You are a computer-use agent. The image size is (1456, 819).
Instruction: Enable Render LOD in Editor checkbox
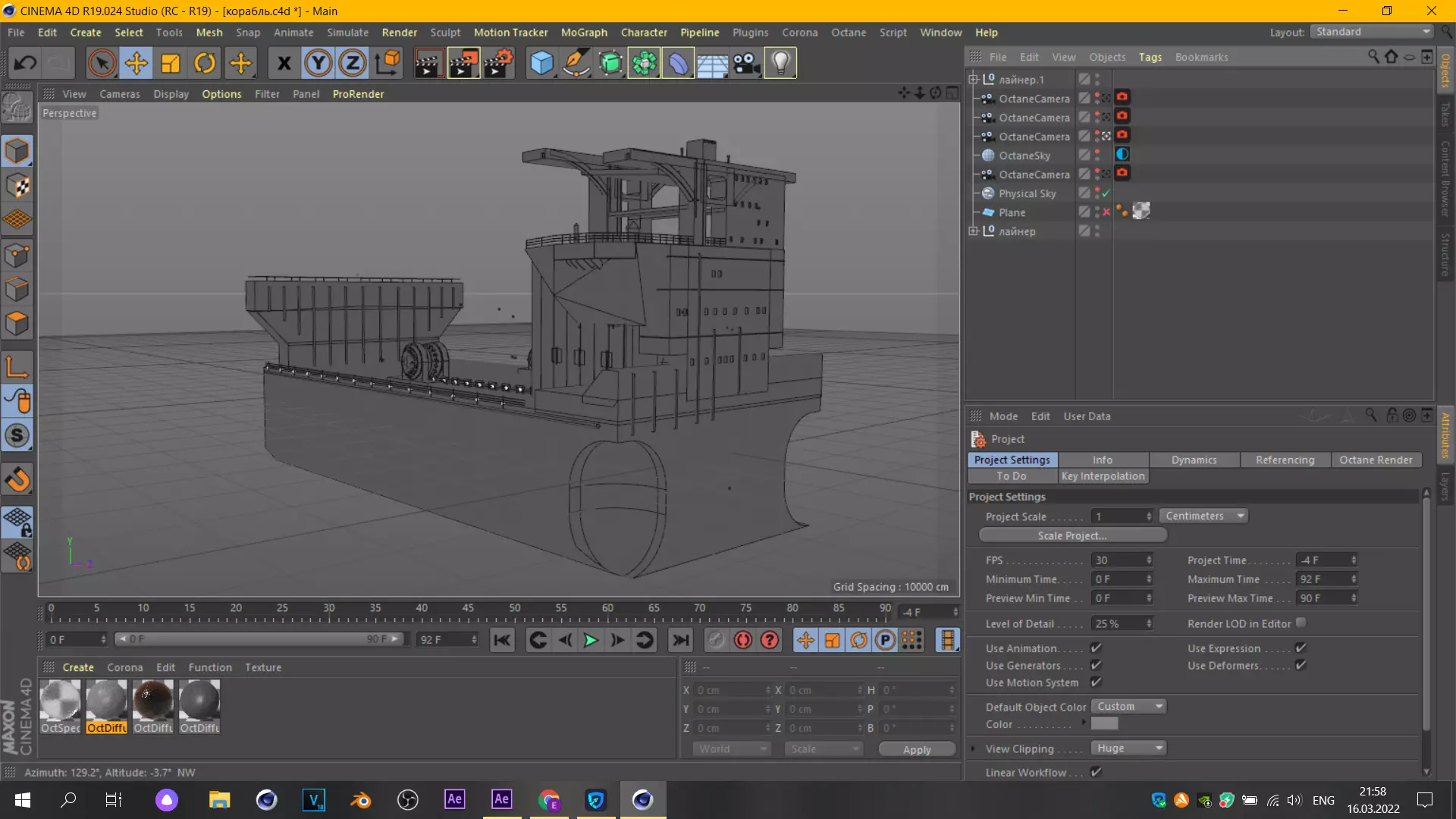(x=1301, y=623)
